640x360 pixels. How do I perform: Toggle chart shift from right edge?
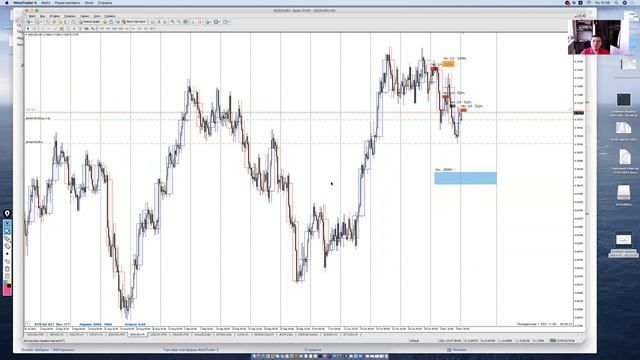pos(200,22)
